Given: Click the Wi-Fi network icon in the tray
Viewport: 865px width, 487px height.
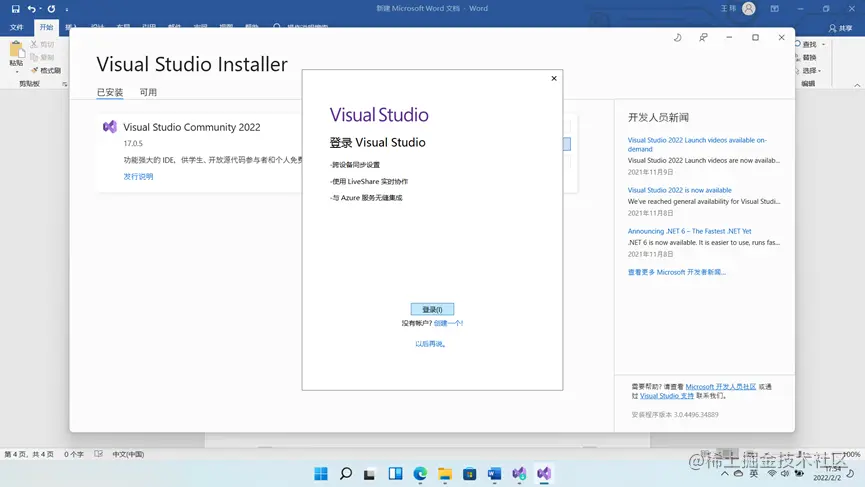Looking at the screenshot, I should 772,473.
